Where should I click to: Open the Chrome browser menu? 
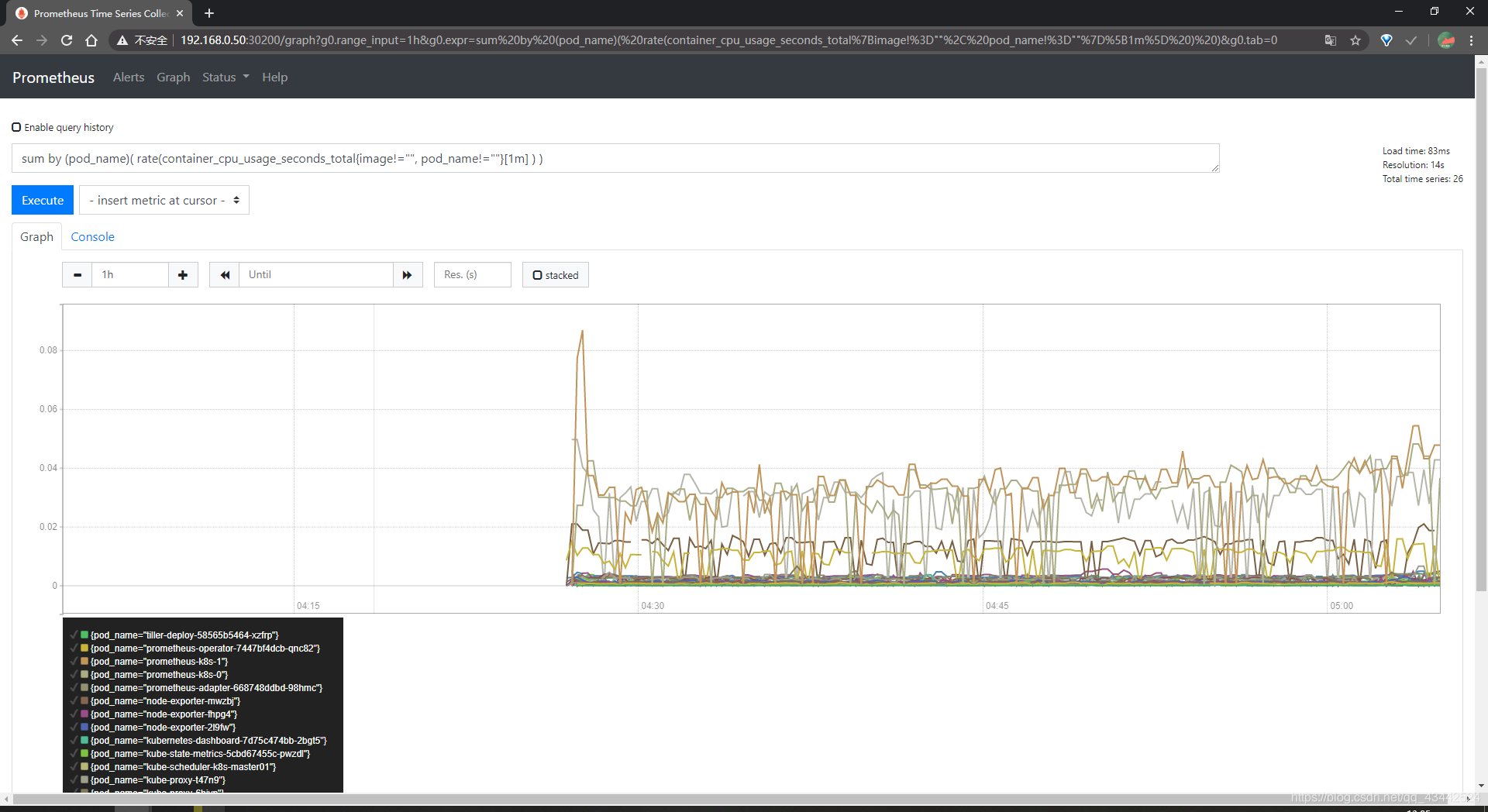click(1472, 40)
